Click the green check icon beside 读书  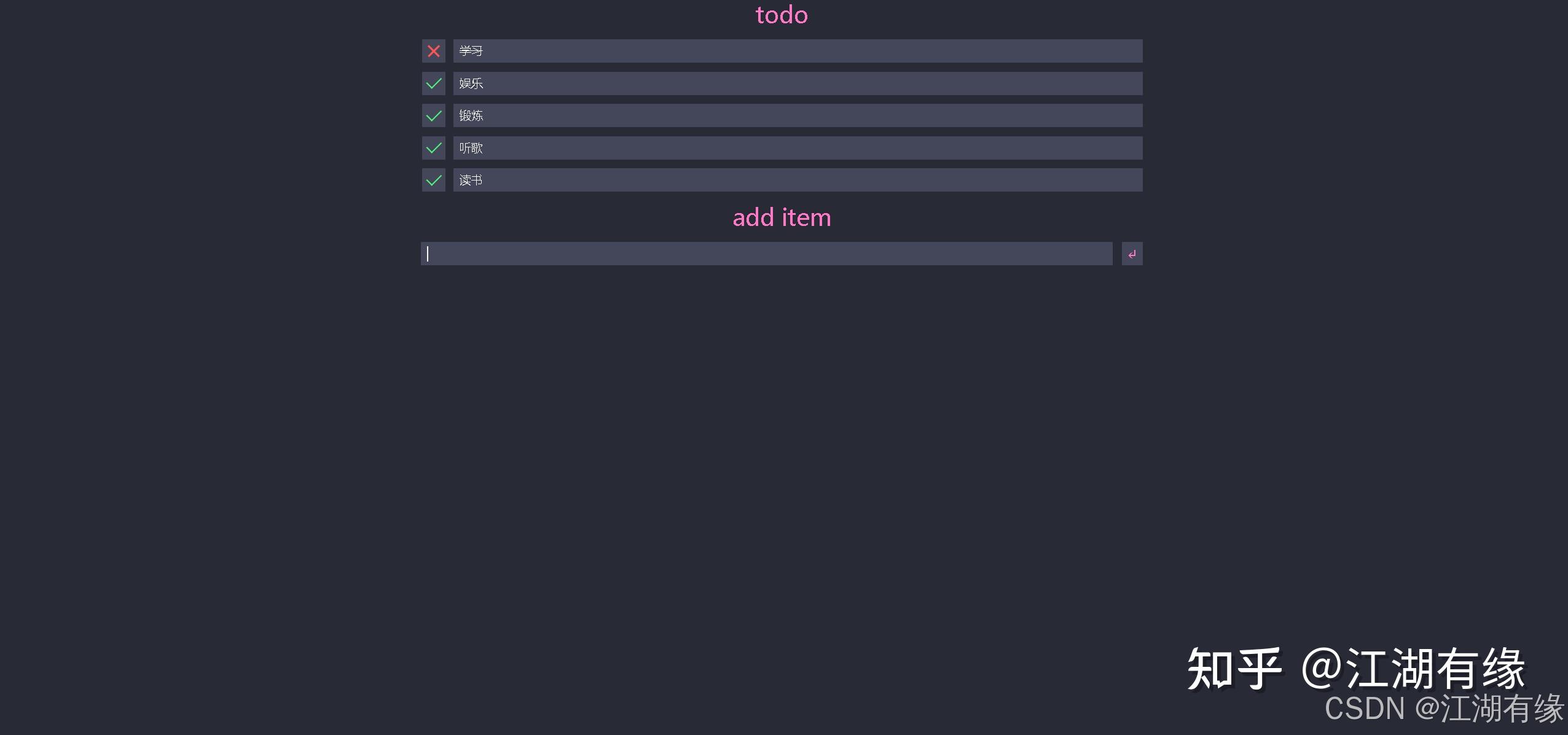pos(433,180)
